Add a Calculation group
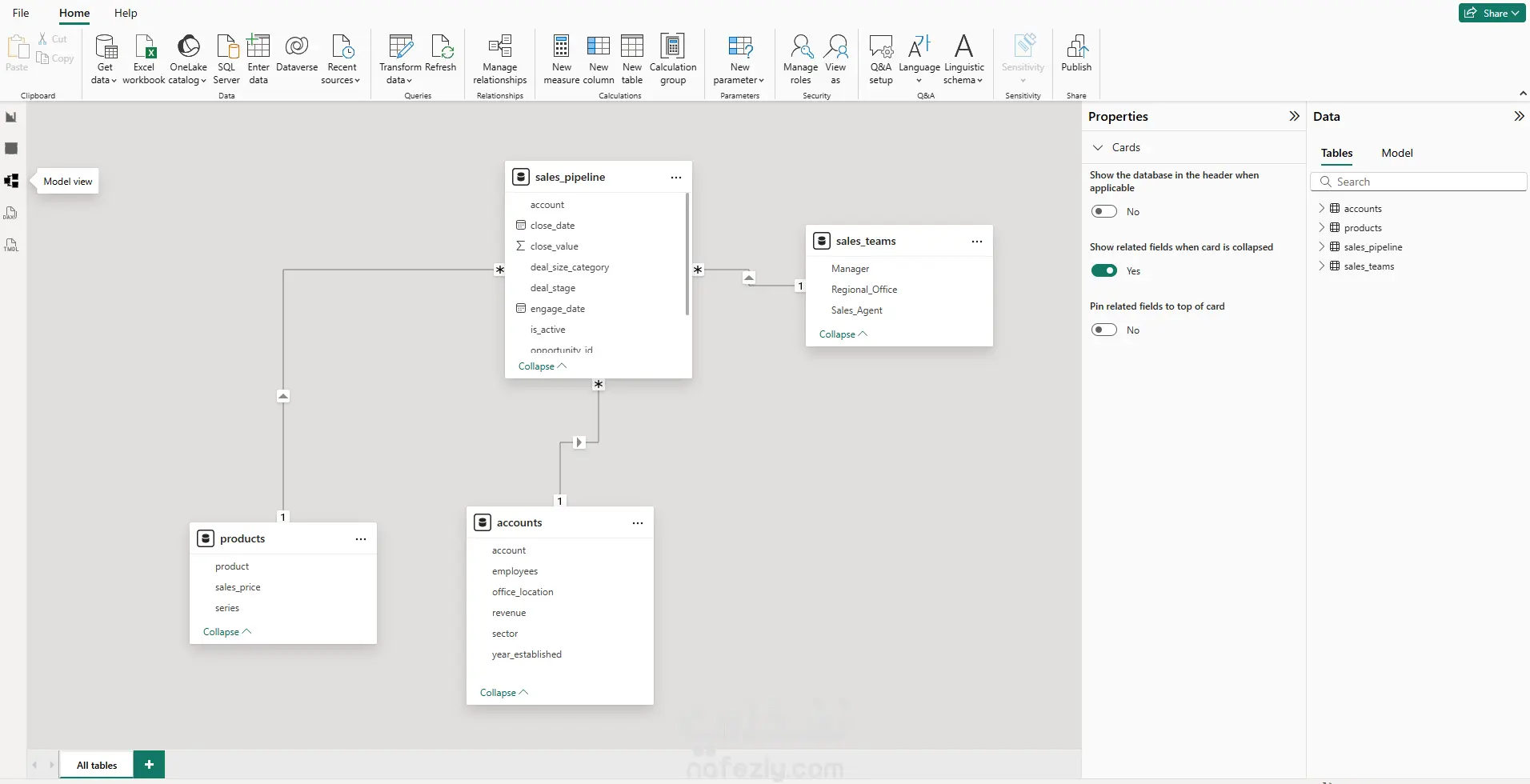Screen dimensions: 1530x784 click(x=673, y=59)
